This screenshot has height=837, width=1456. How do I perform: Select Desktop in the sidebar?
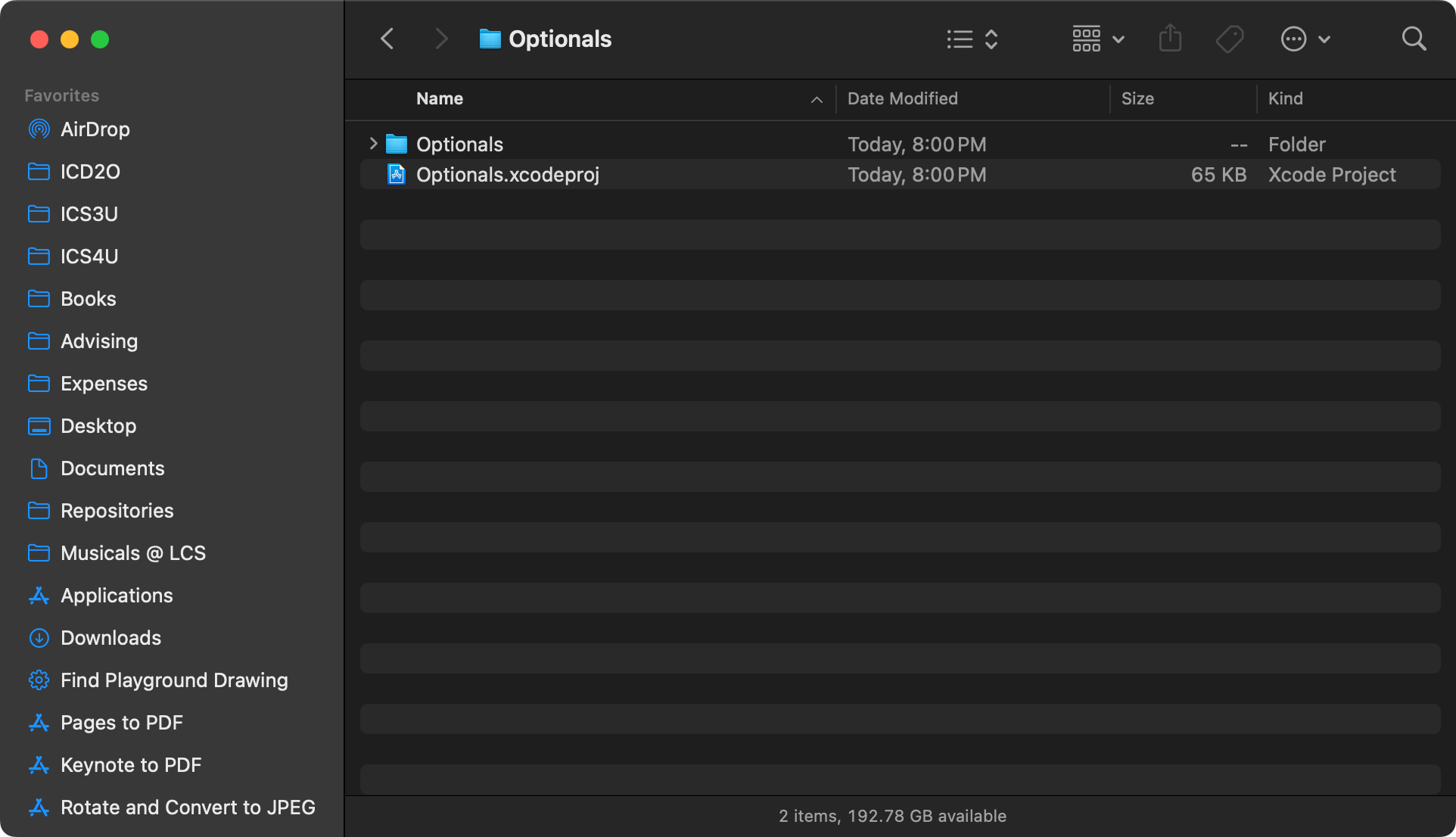pos(98,426)
